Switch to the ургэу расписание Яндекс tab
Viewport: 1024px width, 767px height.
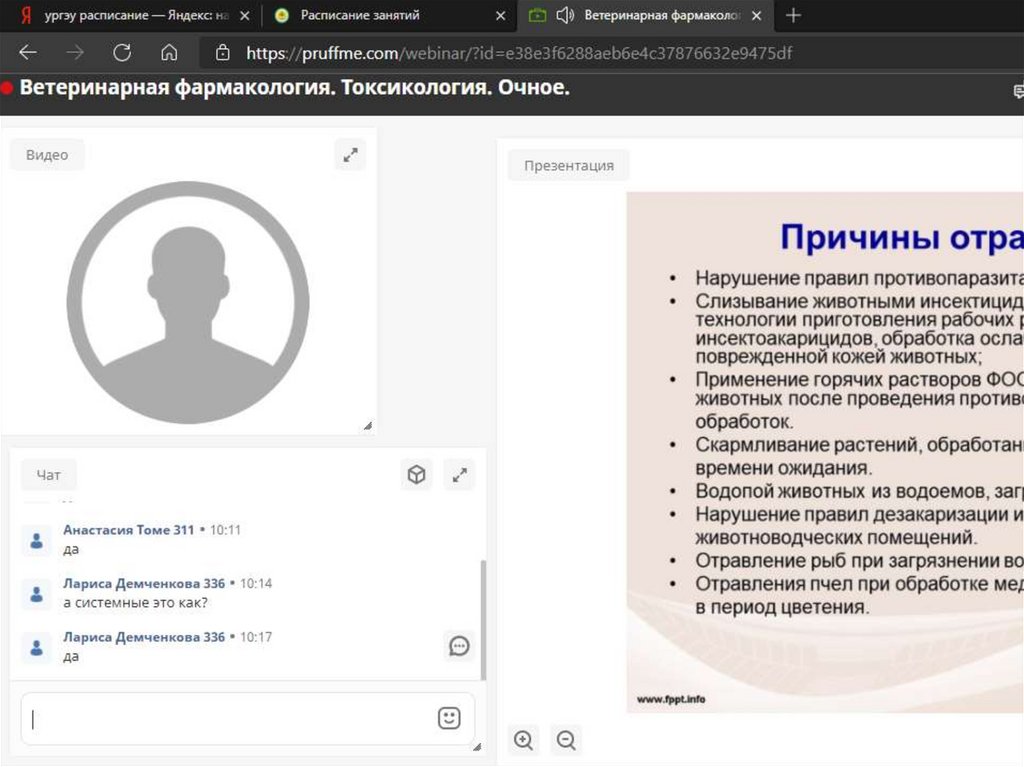[x=130, y=15]
